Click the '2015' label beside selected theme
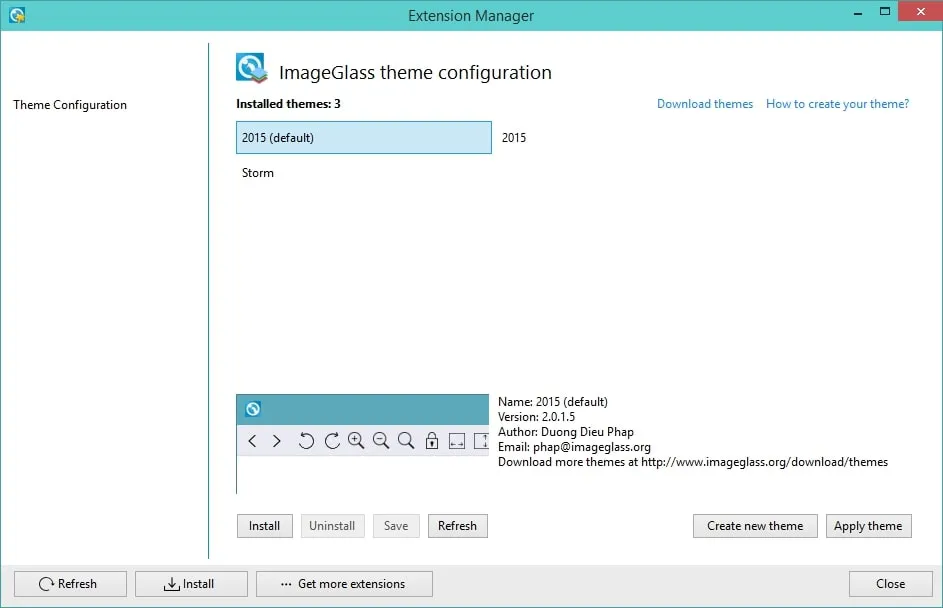Screen dimensions: 943x608 514,138
